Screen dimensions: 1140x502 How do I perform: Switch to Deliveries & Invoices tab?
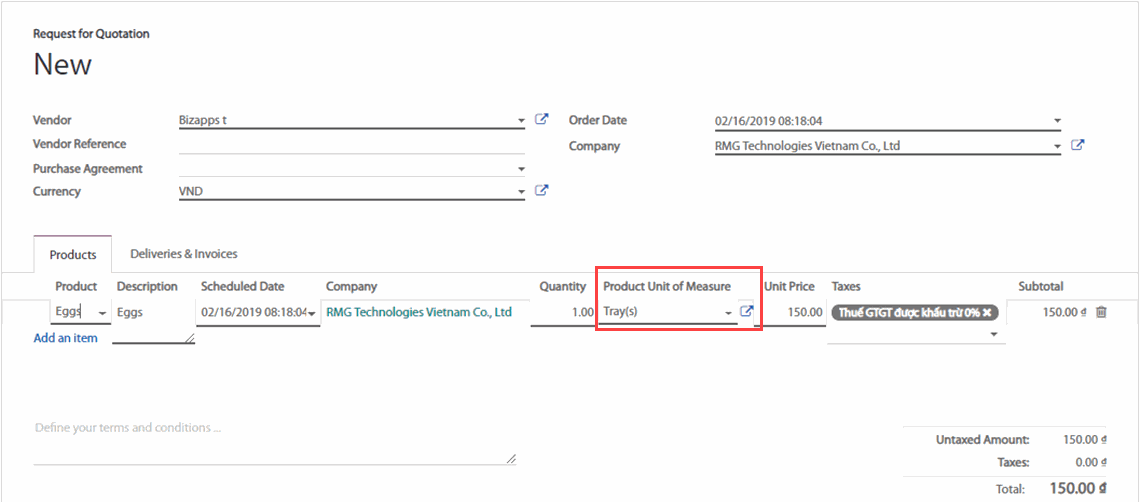184,254
